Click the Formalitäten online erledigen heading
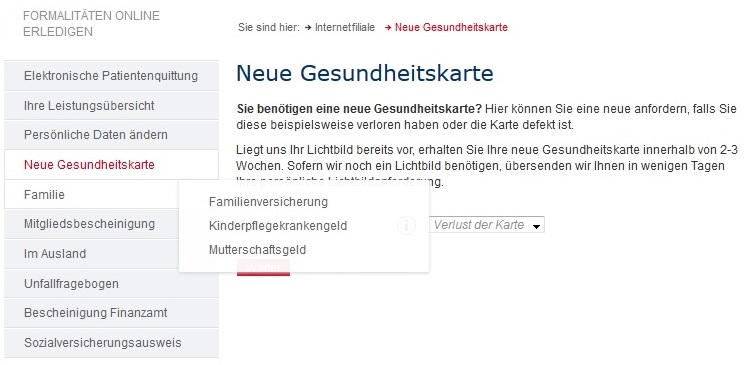755x365 pixels. (x=91, y=24)
